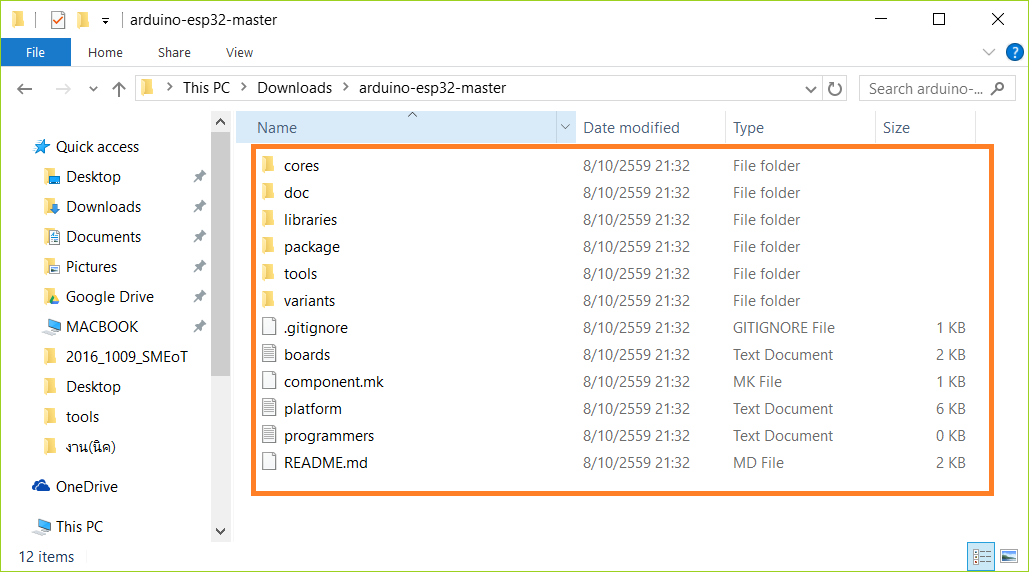Image resolution: width=1029 pixels, height=572 pixels.
Task: Click the navigation pane scroll down arrow
Action: click(x=220, y=531)
